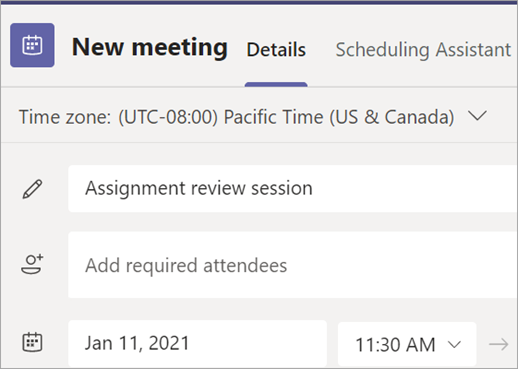Expand the time zone chevron

click(x=477, y=116)
